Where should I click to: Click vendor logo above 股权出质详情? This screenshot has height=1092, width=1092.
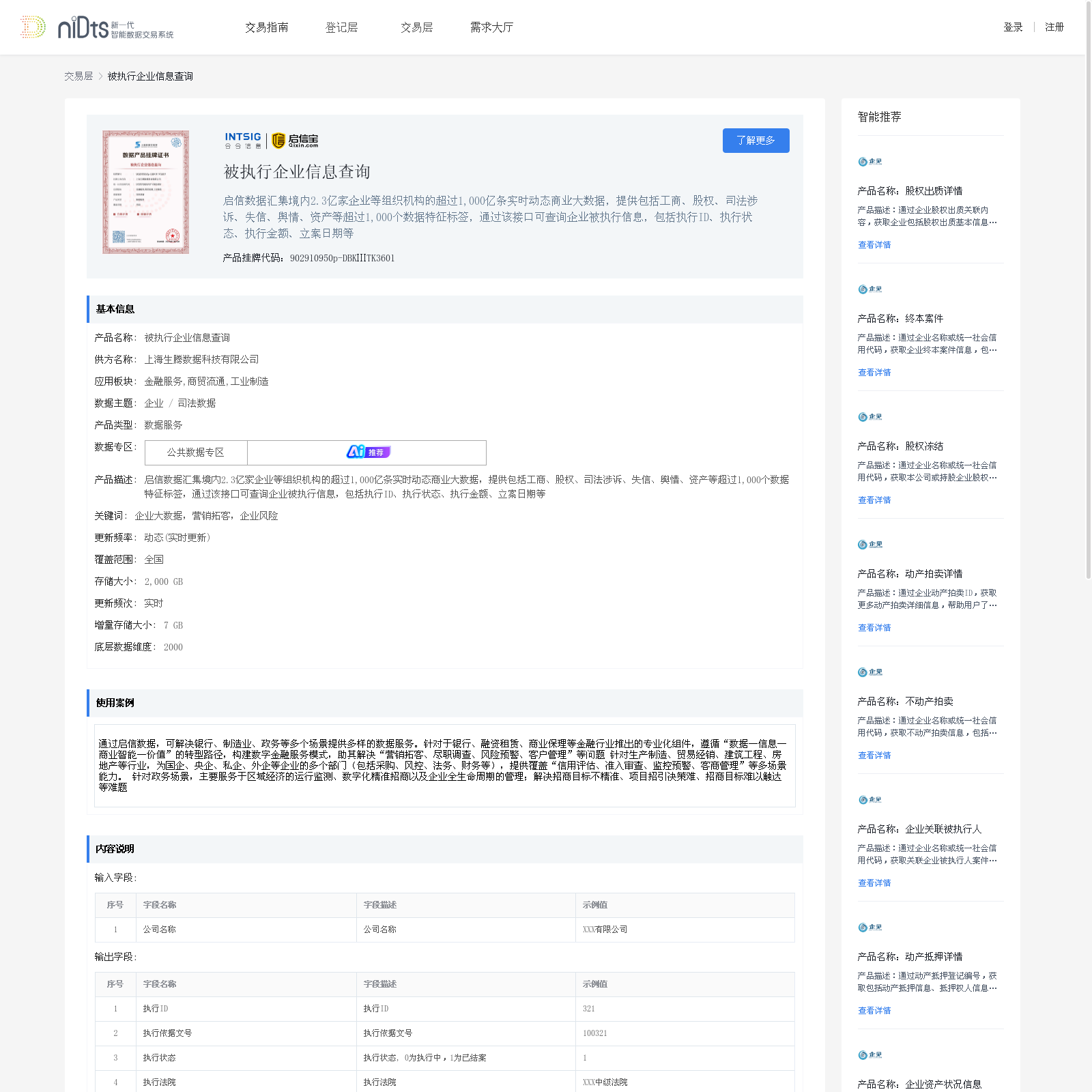(870, 162)
